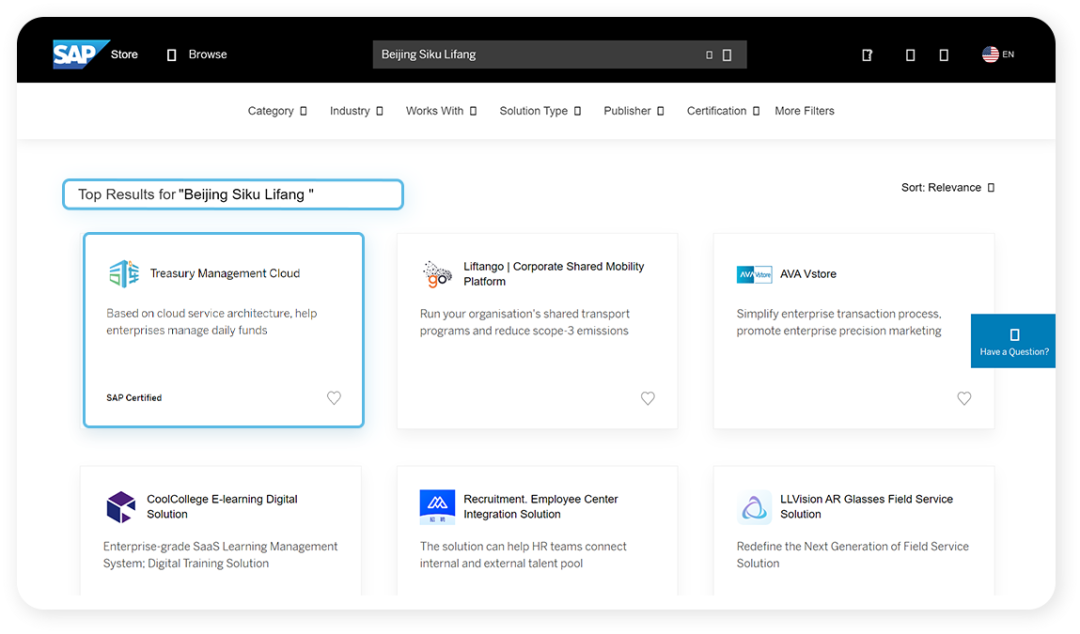Click the header icon just left of the flag
This screenshot has width=1080, height=634.
(x=944, y=54)
